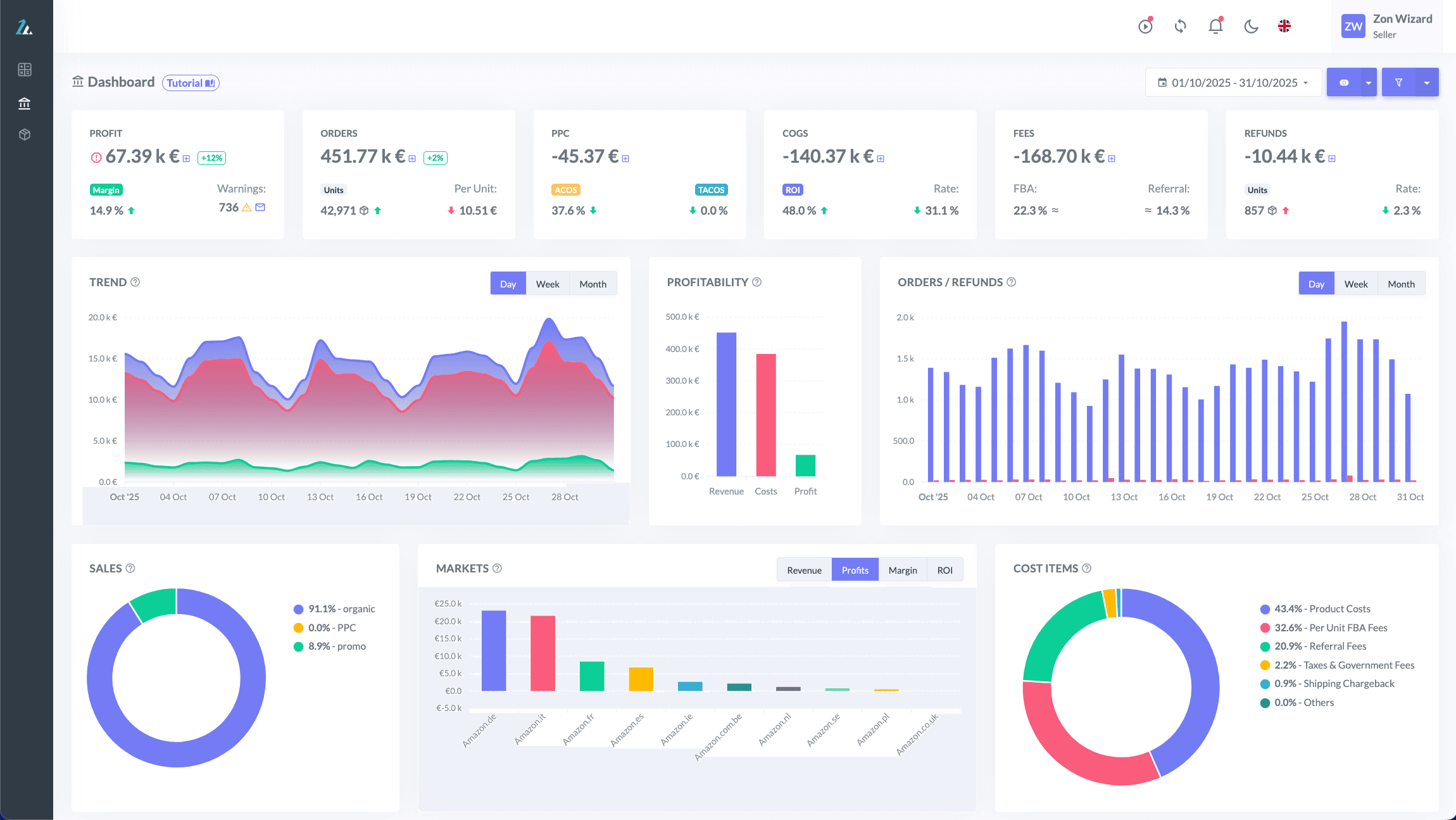Click the sync refresh icon in the header
The height and width of the screenshot is (820, 1456).
coord(1180,27)
